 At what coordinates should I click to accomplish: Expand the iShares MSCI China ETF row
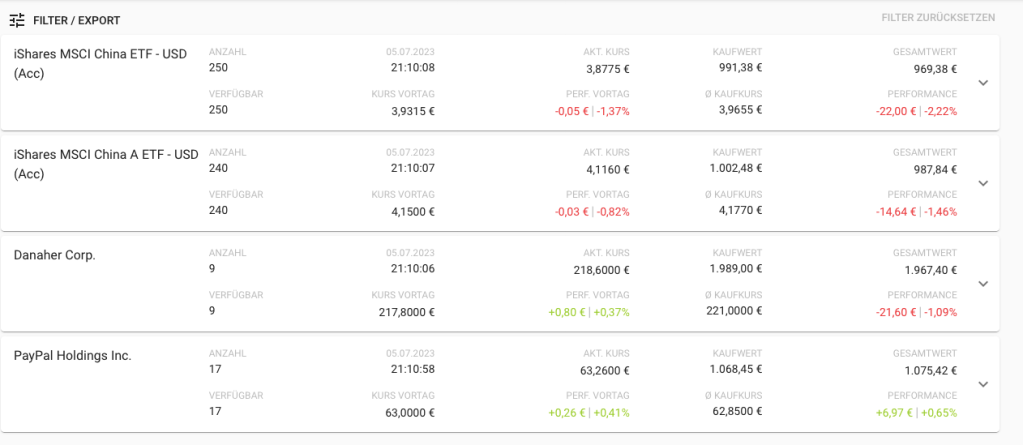[x=983, y=82]
